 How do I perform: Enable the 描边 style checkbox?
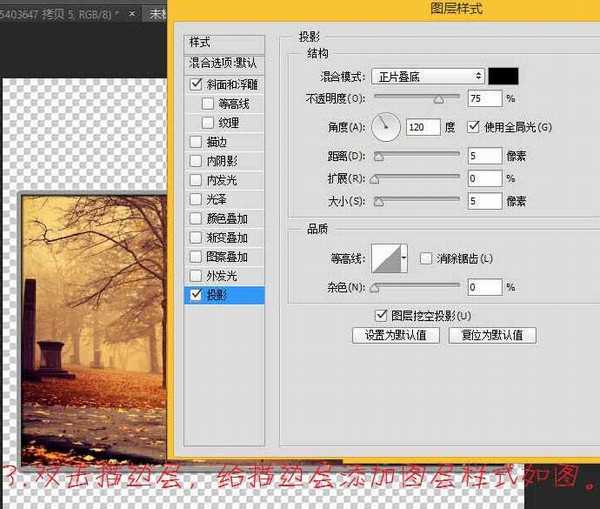point(195,142)
